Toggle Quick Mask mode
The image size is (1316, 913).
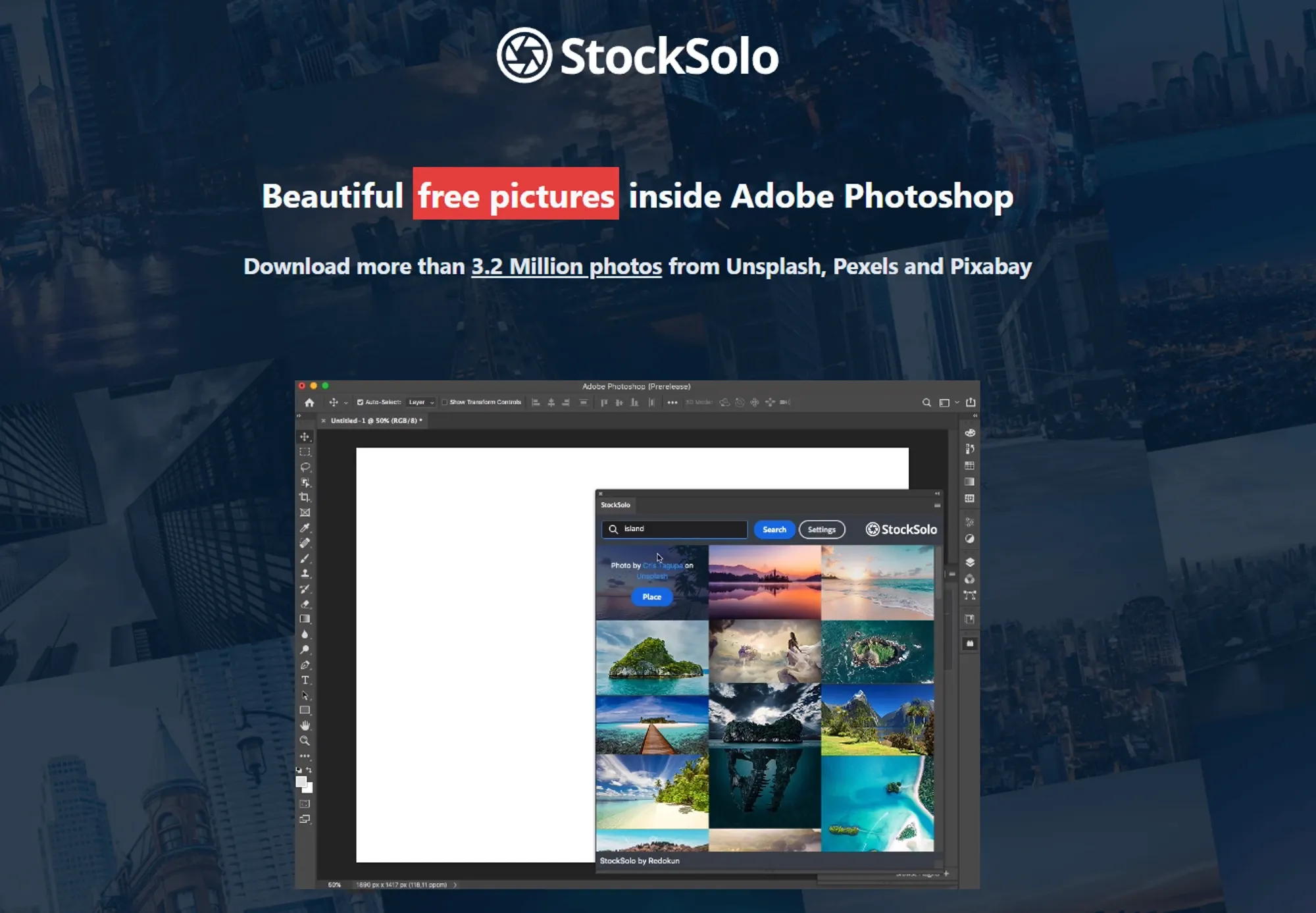pyautogui.click(x=305, y=804)
